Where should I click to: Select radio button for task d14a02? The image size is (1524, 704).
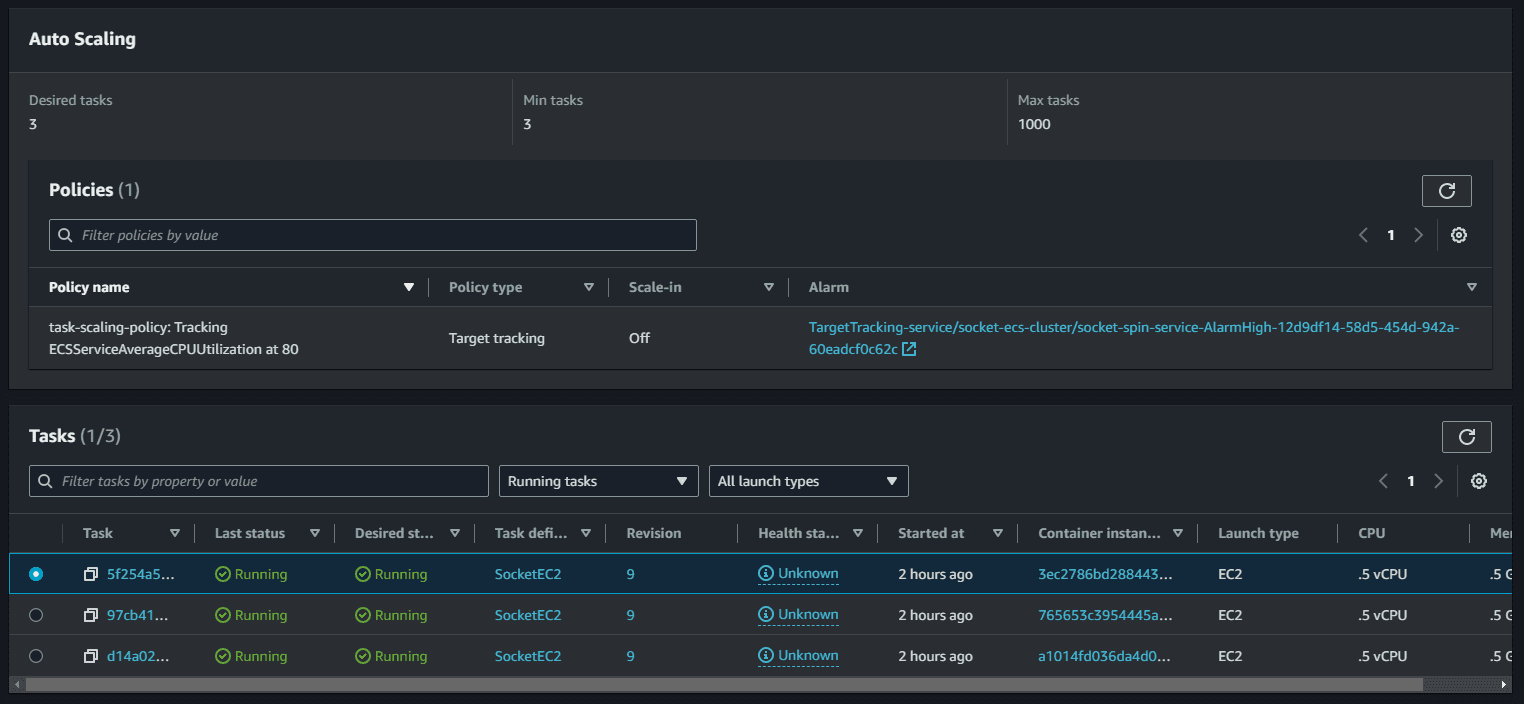(x=36, y=656)
